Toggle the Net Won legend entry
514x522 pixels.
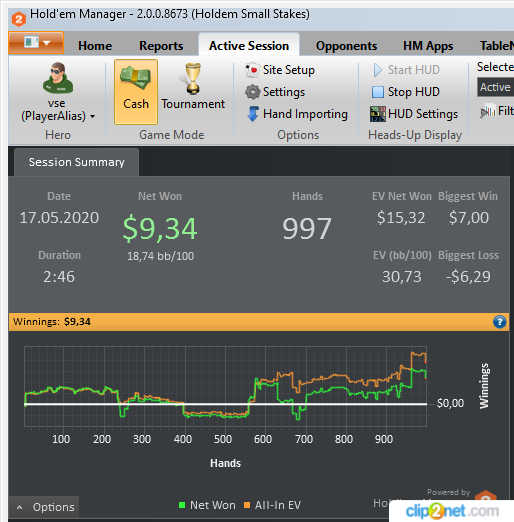tap(207, 505)
